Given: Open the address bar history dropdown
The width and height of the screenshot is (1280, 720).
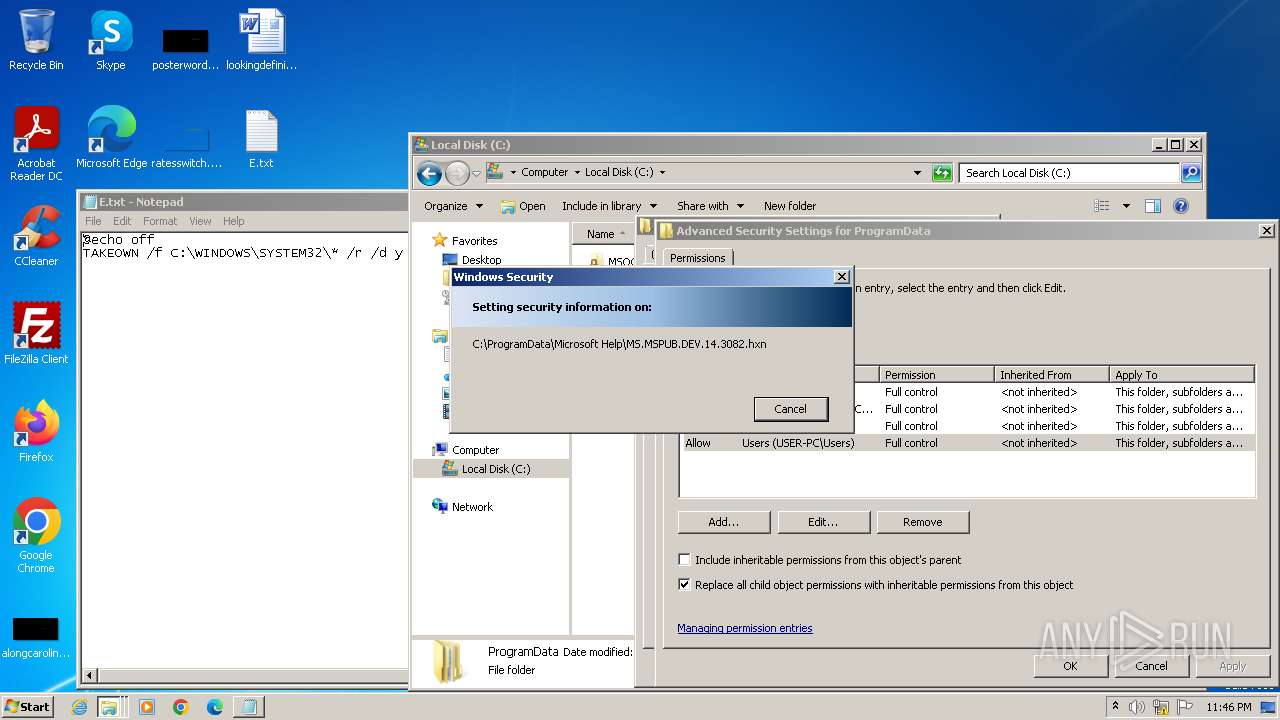Looking at the screenshot, I should (917, 173).
